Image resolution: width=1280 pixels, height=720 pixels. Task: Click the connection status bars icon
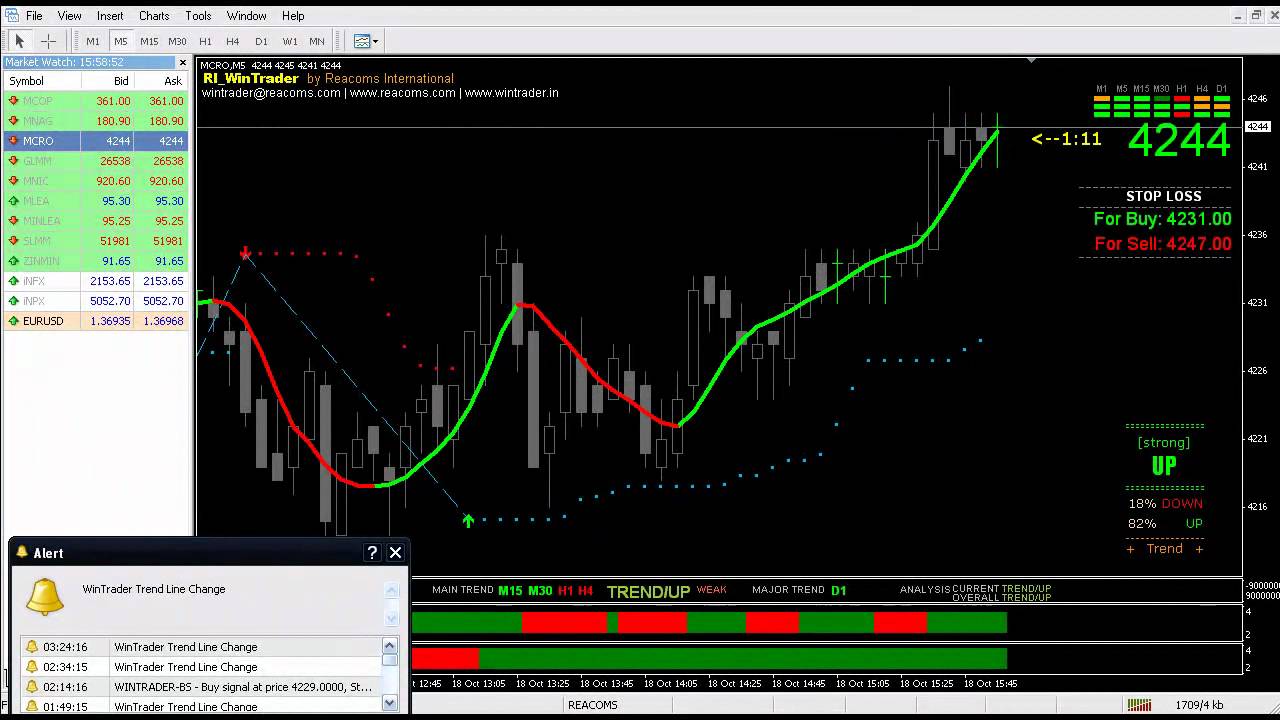(x=1138, y=705)
